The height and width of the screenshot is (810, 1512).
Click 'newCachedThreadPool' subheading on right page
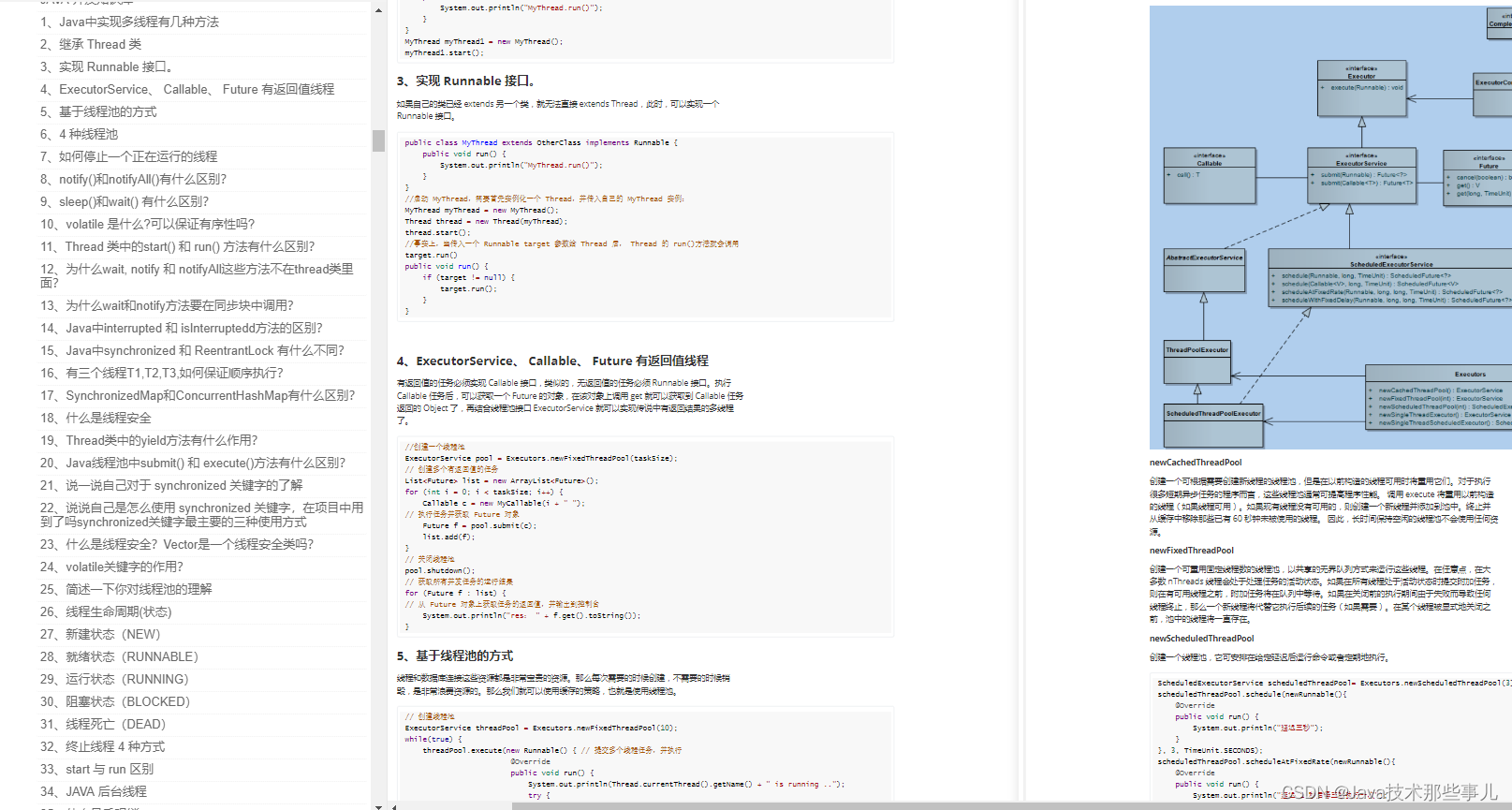[x=1196, y=463]
